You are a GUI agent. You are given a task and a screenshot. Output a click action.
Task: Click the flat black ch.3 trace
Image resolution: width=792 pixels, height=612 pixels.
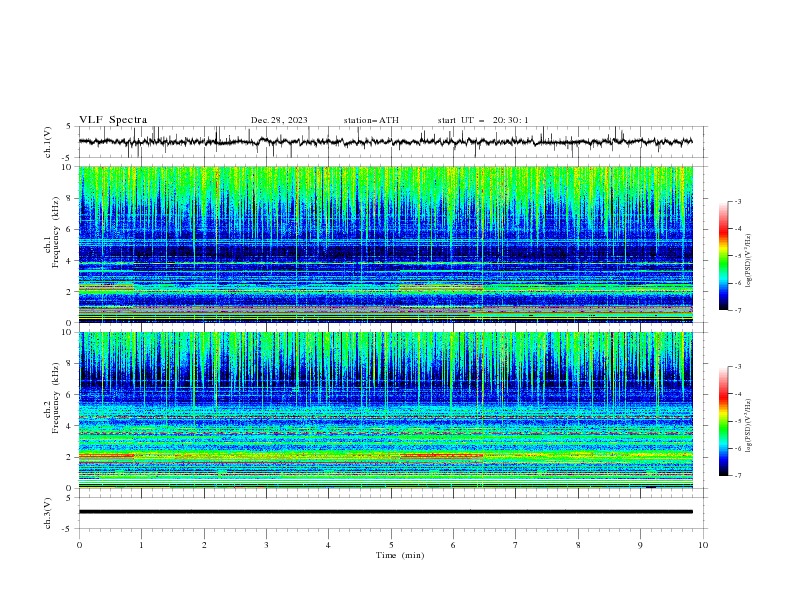[385, 512]
